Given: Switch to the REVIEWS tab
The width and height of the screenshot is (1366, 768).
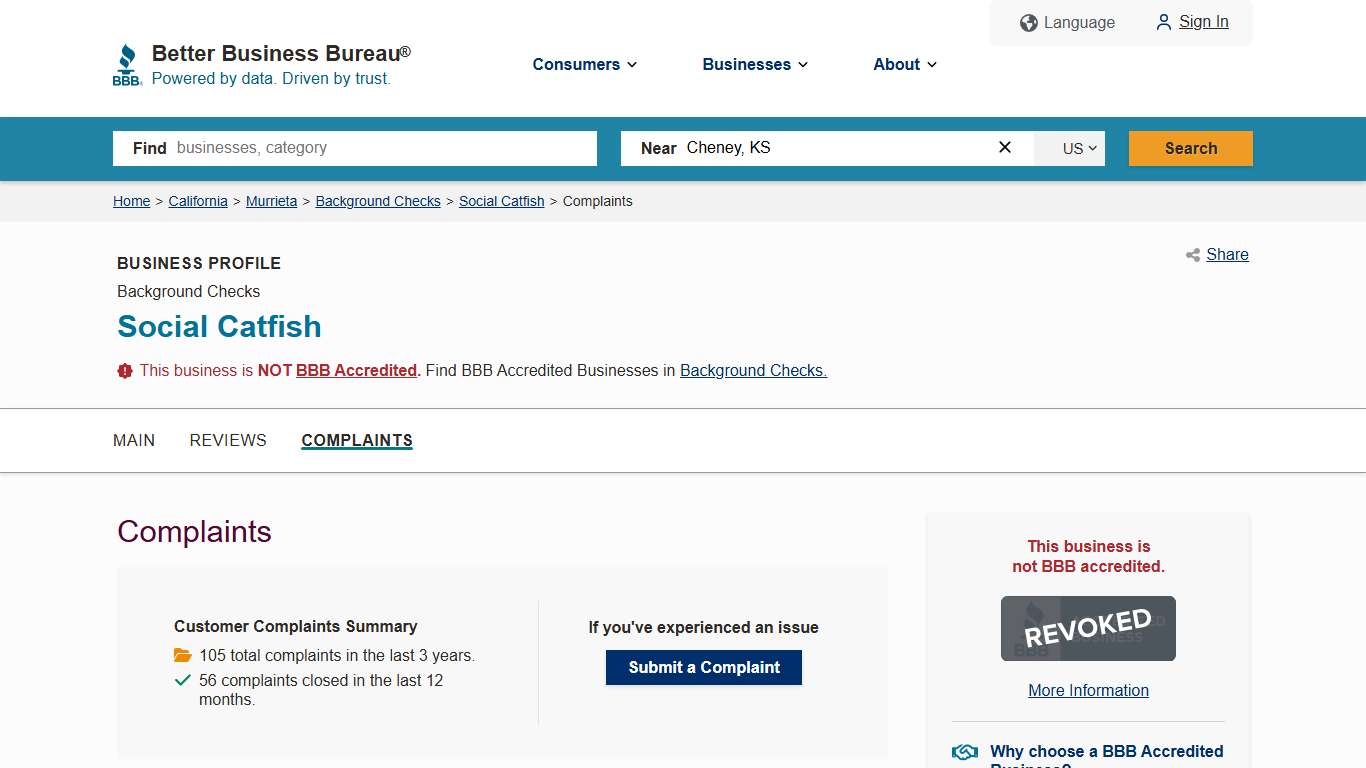Looking at the screenshot, I should [x=227, y=440].
